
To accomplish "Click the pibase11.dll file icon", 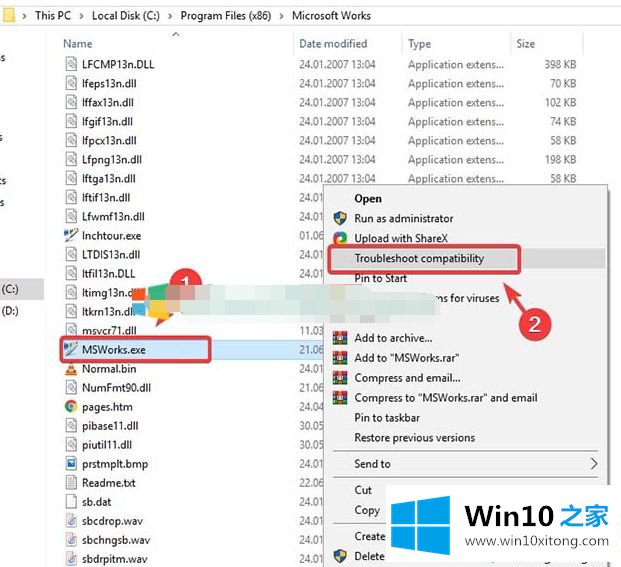I will click(71, 425).
